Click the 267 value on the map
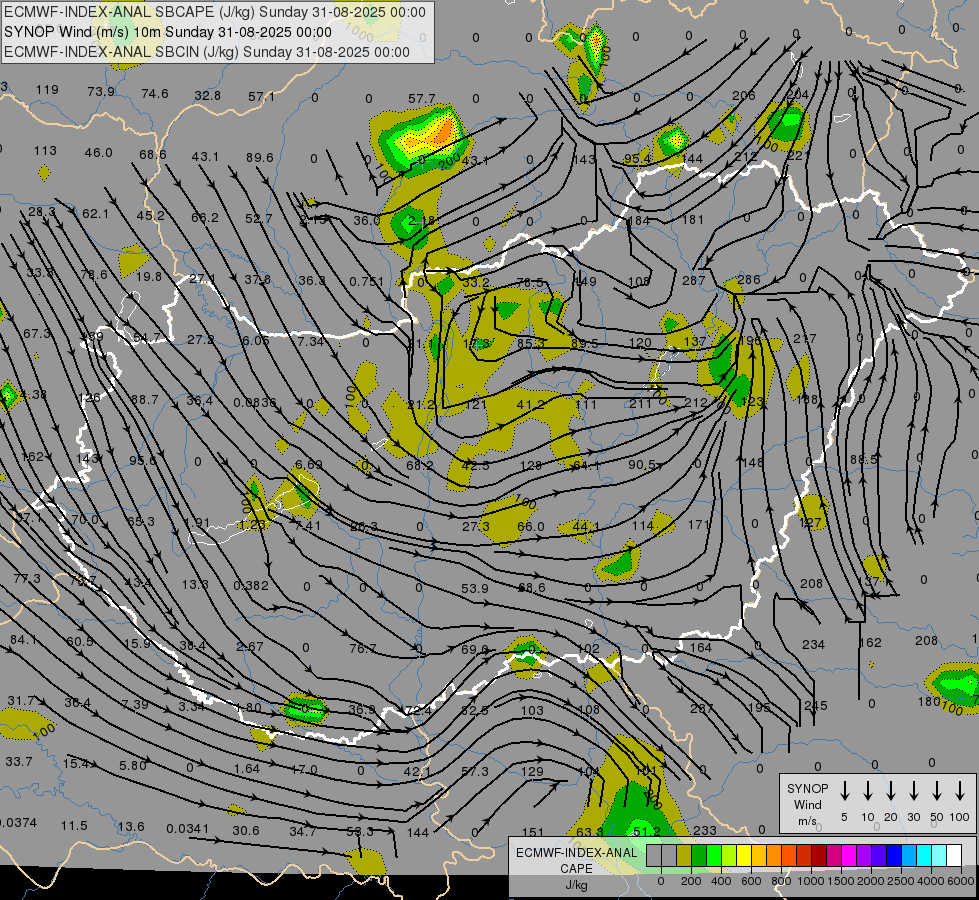Viewport: 979px width, 900px height. pyautogui.click(x=702, y=708)
